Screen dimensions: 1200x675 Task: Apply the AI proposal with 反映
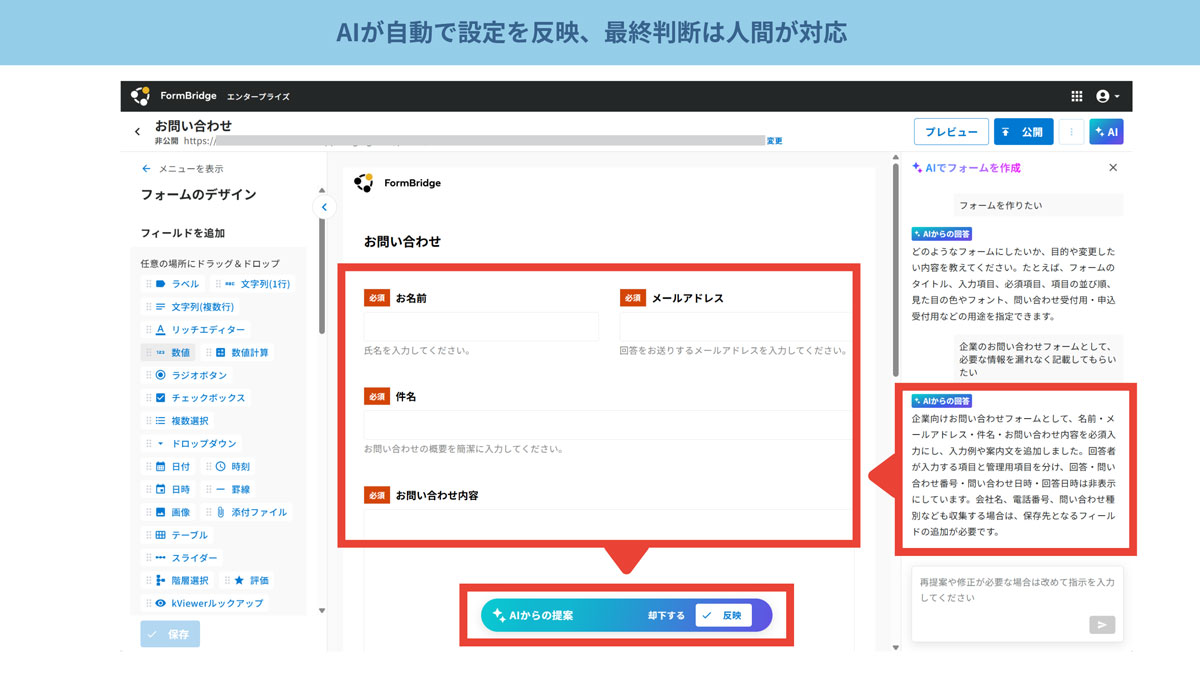click(724, 616)
